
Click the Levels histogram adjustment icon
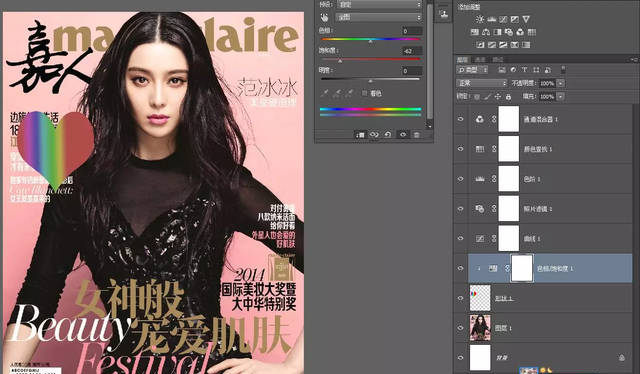[x=491, y=19]
